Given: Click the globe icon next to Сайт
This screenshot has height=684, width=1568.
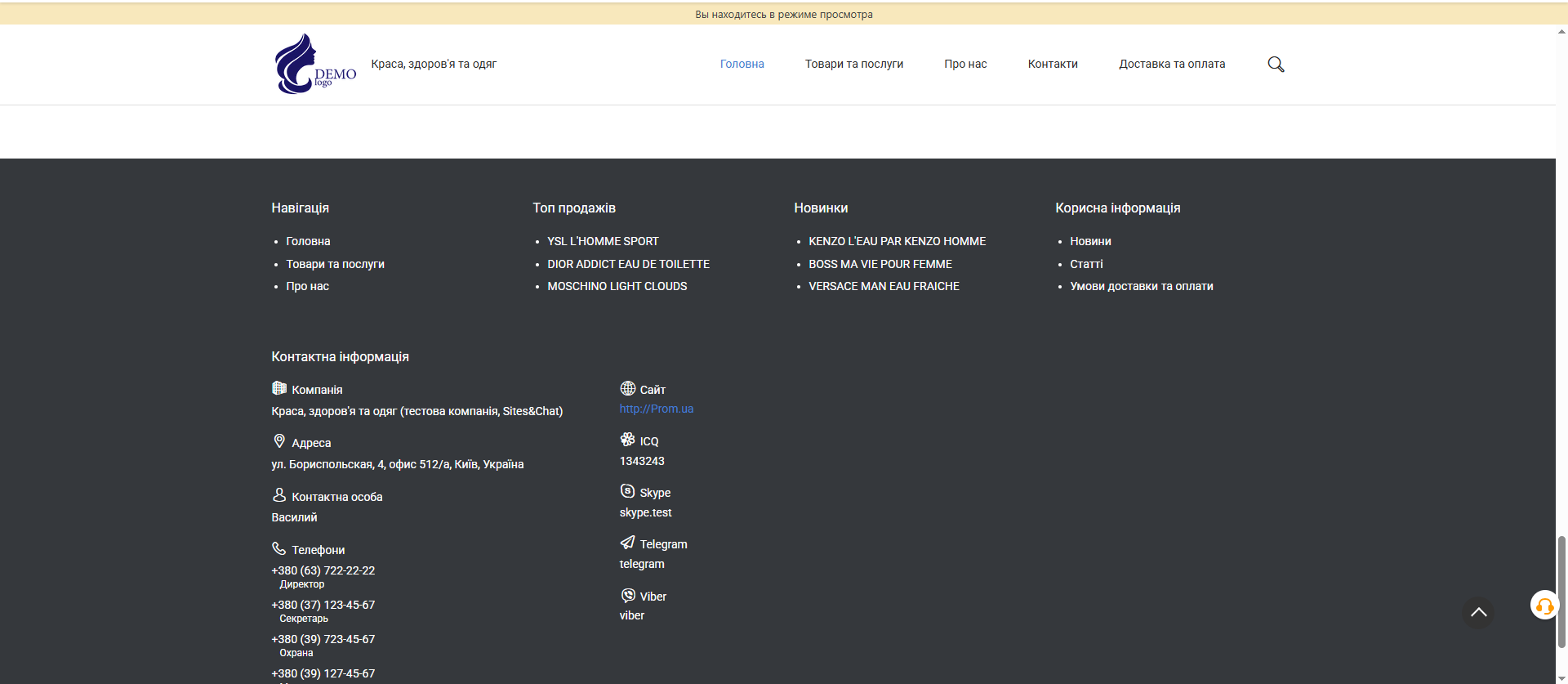Looking at the screenshot, I should 627,388.
